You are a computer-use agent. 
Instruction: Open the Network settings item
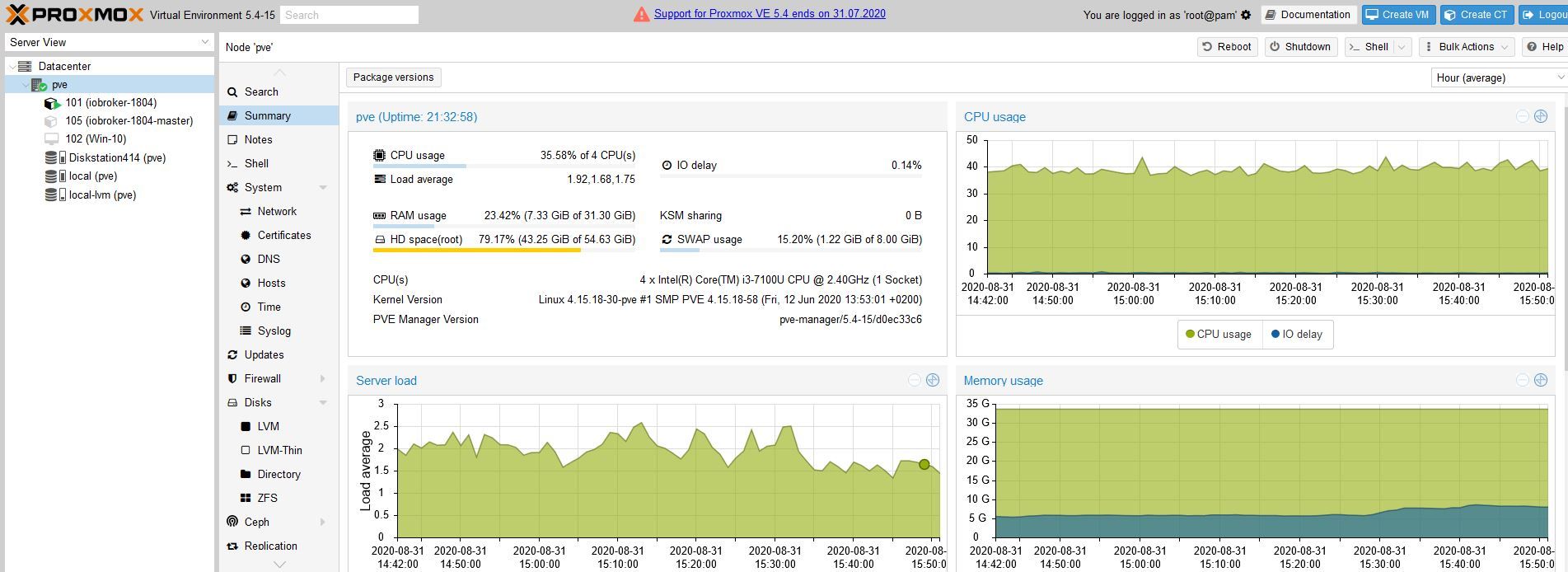[x=278, y=211]
